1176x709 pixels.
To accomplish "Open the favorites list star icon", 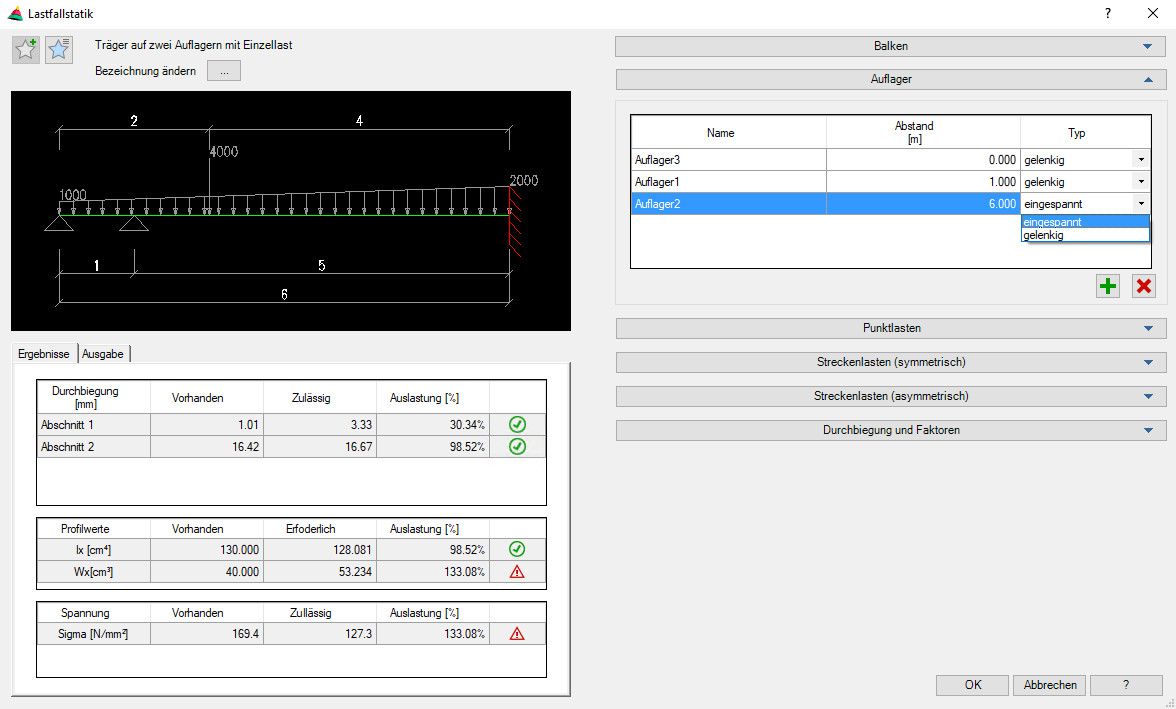I will pyautogui.click(x=59, y=49).
